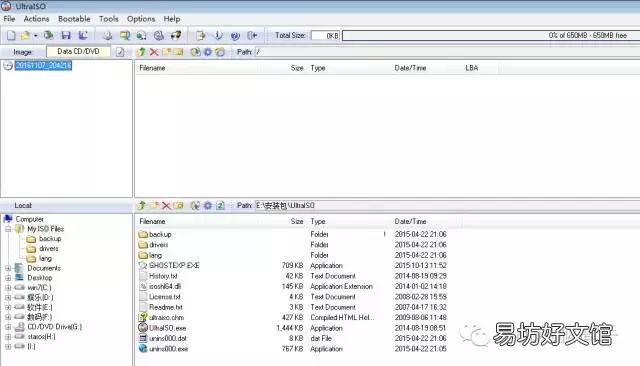Open an image file using the Open folder icon
Screen dimensions: 640x366
(25, 35)
